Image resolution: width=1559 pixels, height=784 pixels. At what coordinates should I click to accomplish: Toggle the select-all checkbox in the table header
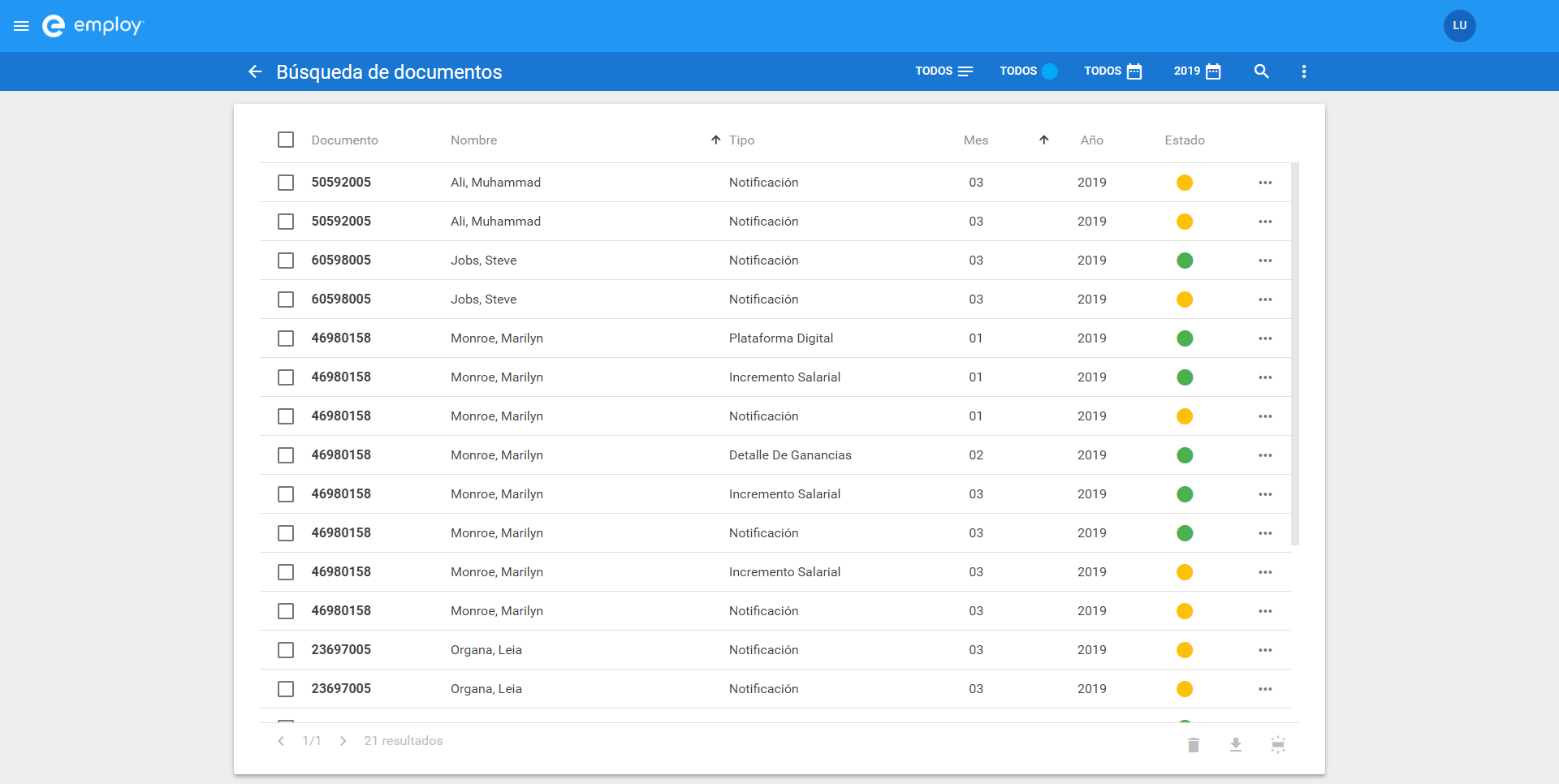[286, 140]
